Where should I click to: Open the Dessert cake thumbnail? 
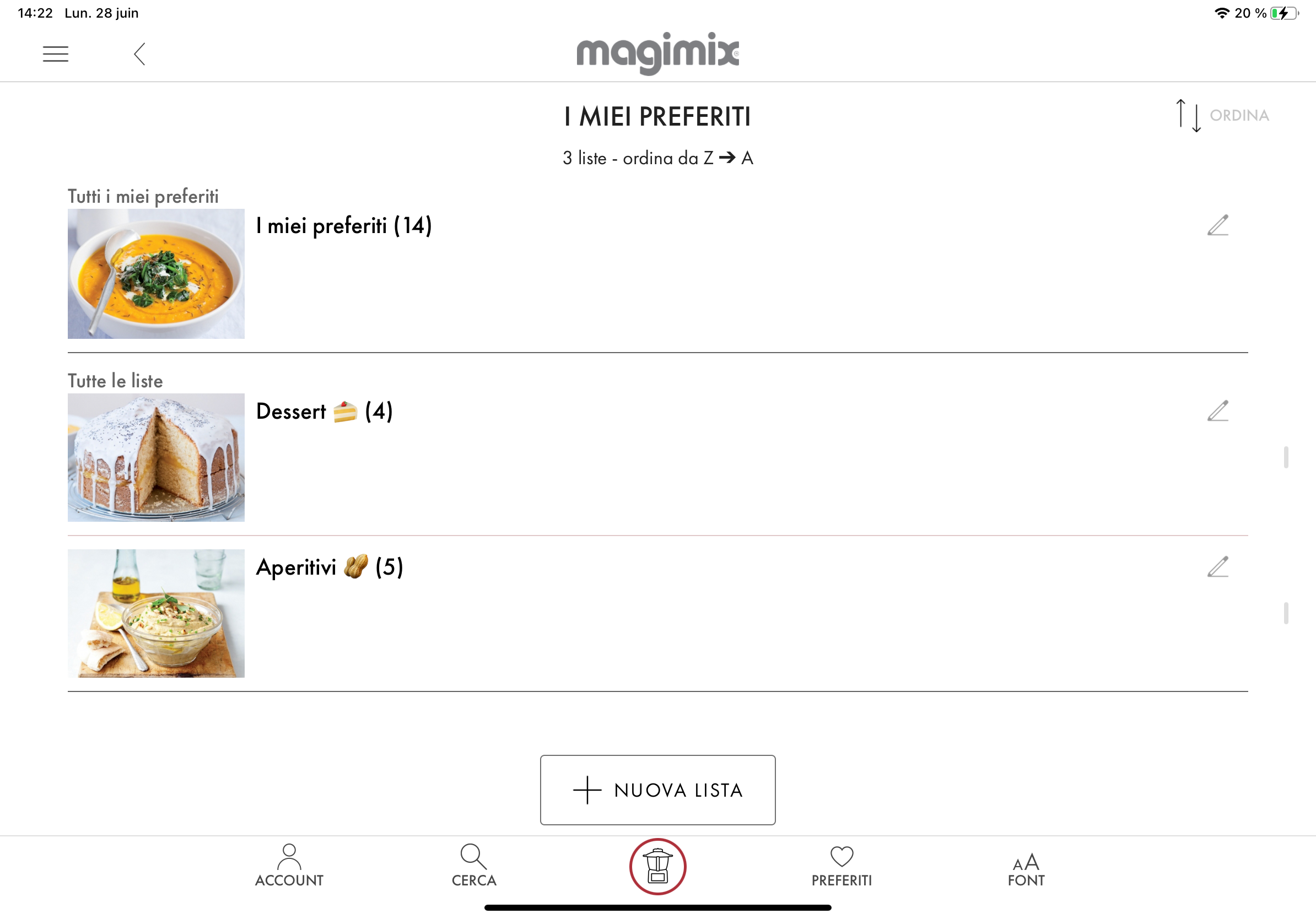coord(156,457)
